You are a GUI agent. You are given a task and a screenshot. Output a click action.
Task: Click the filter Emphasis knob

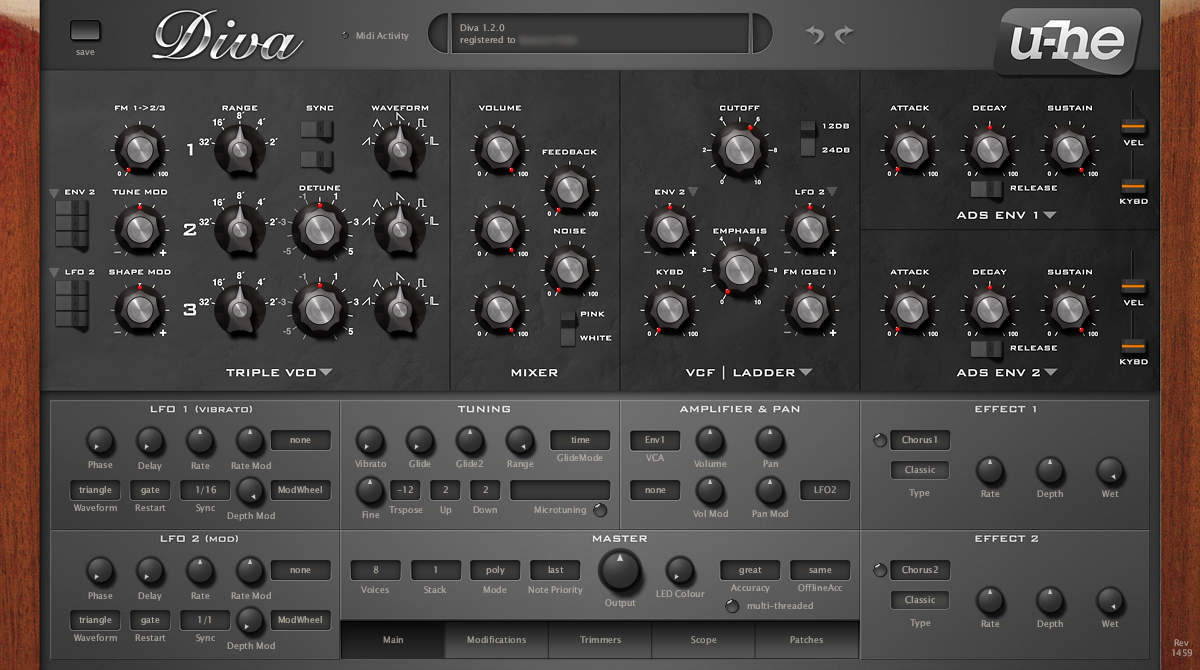click(738, 270)
